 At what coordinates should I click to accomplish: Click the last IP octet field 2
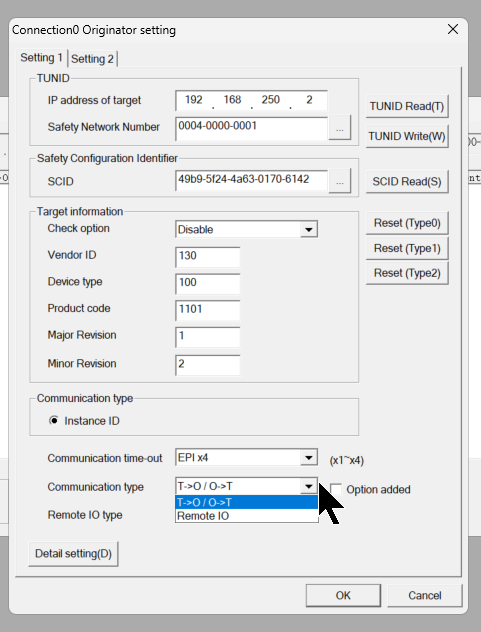(x=309, y=100)
